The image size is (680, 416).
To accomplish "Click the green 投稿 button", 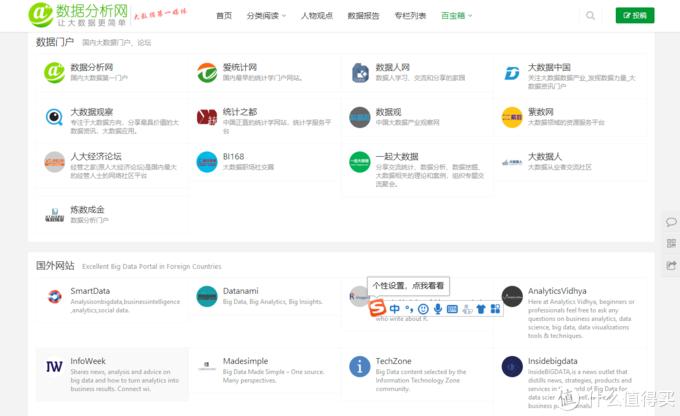I will (x=635, y=16).
